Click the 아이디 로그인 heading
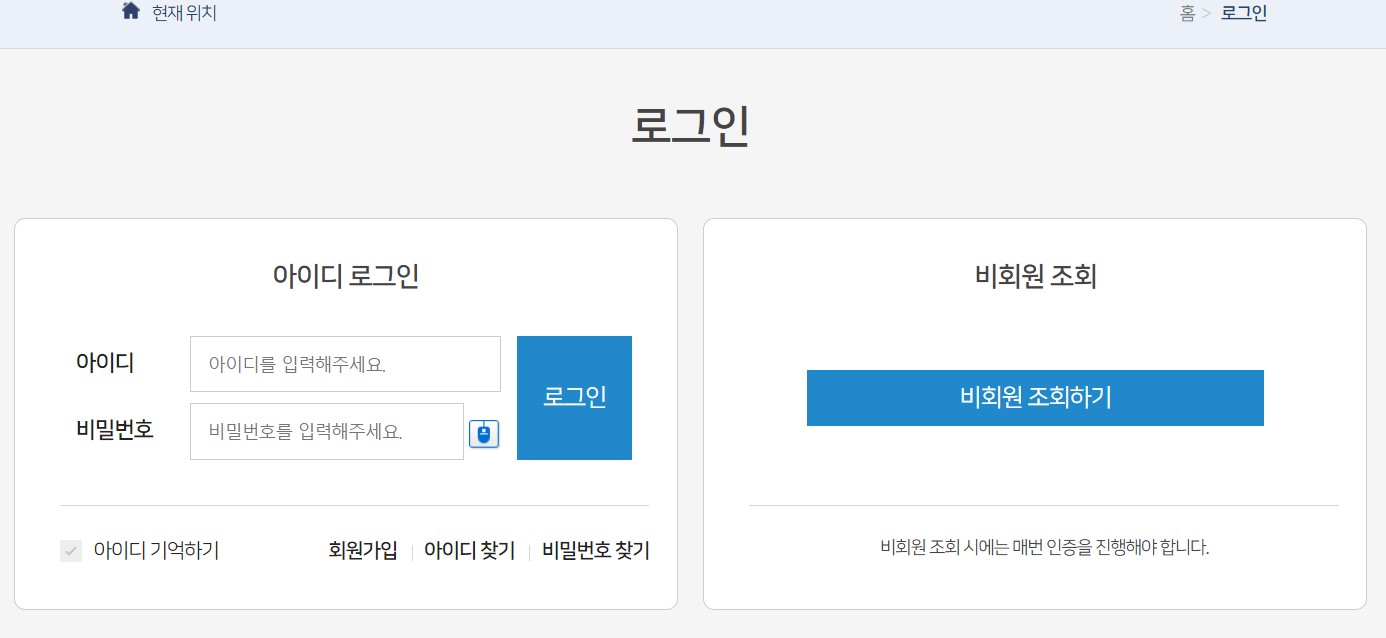The width and height of the screenshot is (1386, 638). (x=346, y=276)
